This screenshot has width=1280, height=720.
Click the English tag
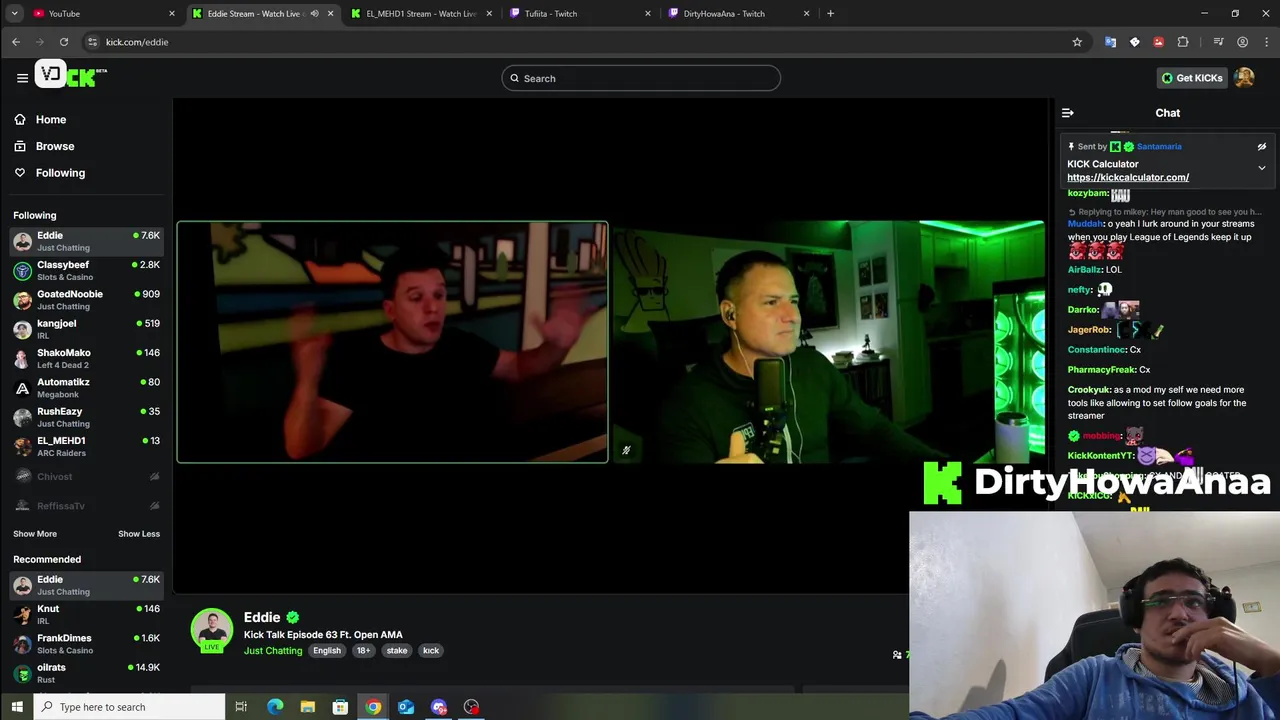click(x=326, y=651)
